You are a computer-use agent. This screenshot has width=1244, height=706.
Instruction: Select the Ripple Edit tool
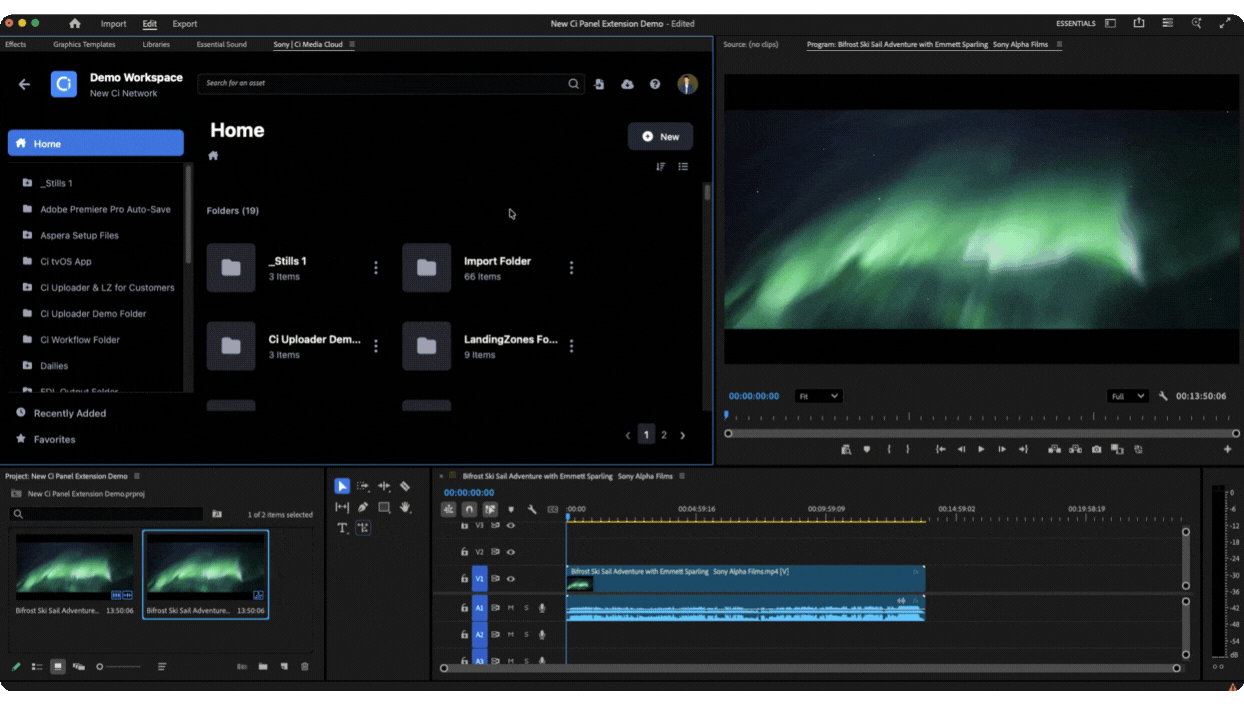pyautogui.click(x=384, y=486)
